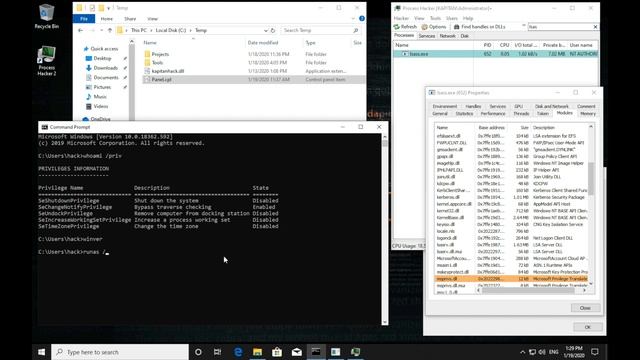Image resolution: width=640 pixels, height=360 pixels.
Task: Sort modules by Base address column
Action: [492, 127]
